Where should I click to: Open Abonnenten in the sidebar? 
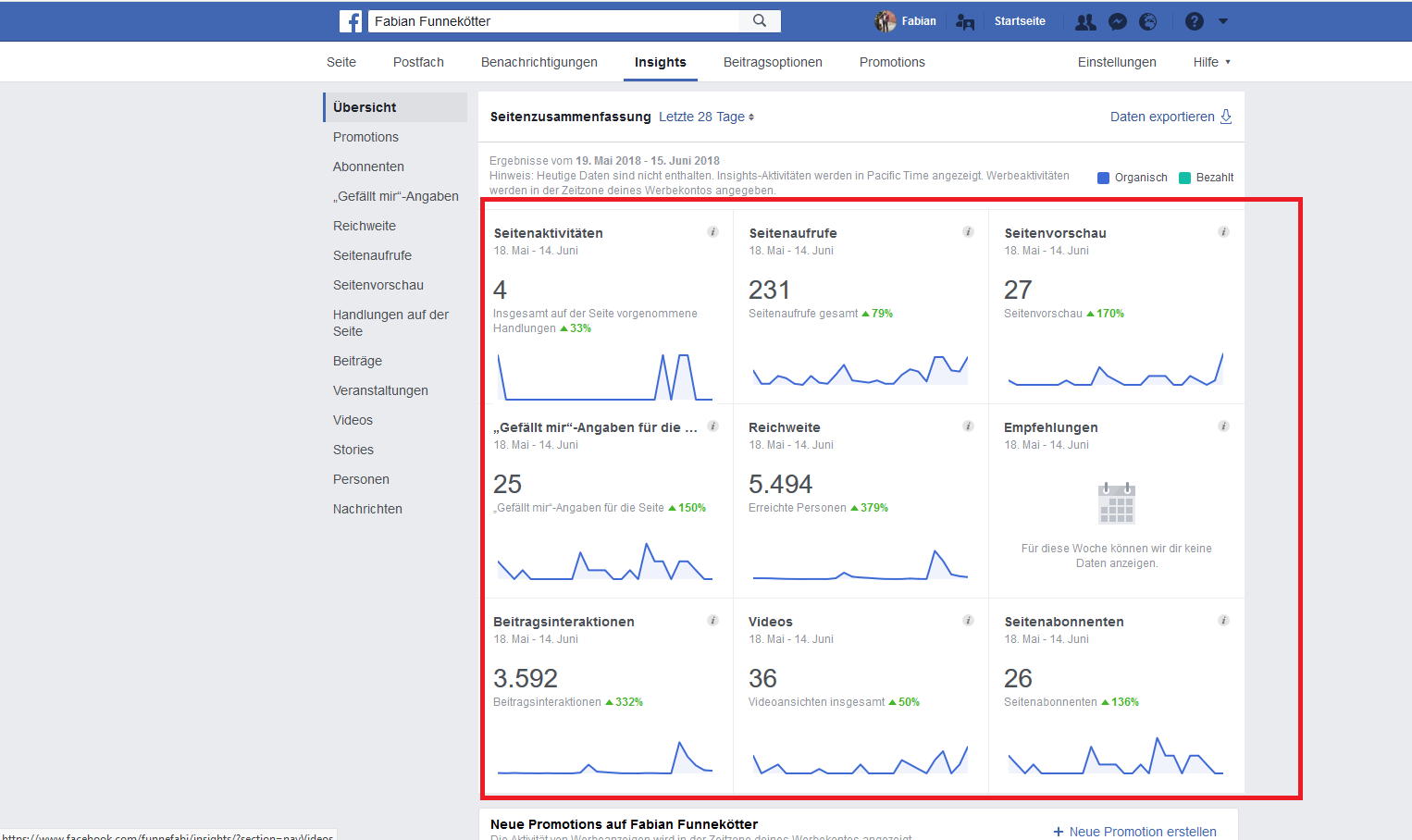[x=368, y=167]
